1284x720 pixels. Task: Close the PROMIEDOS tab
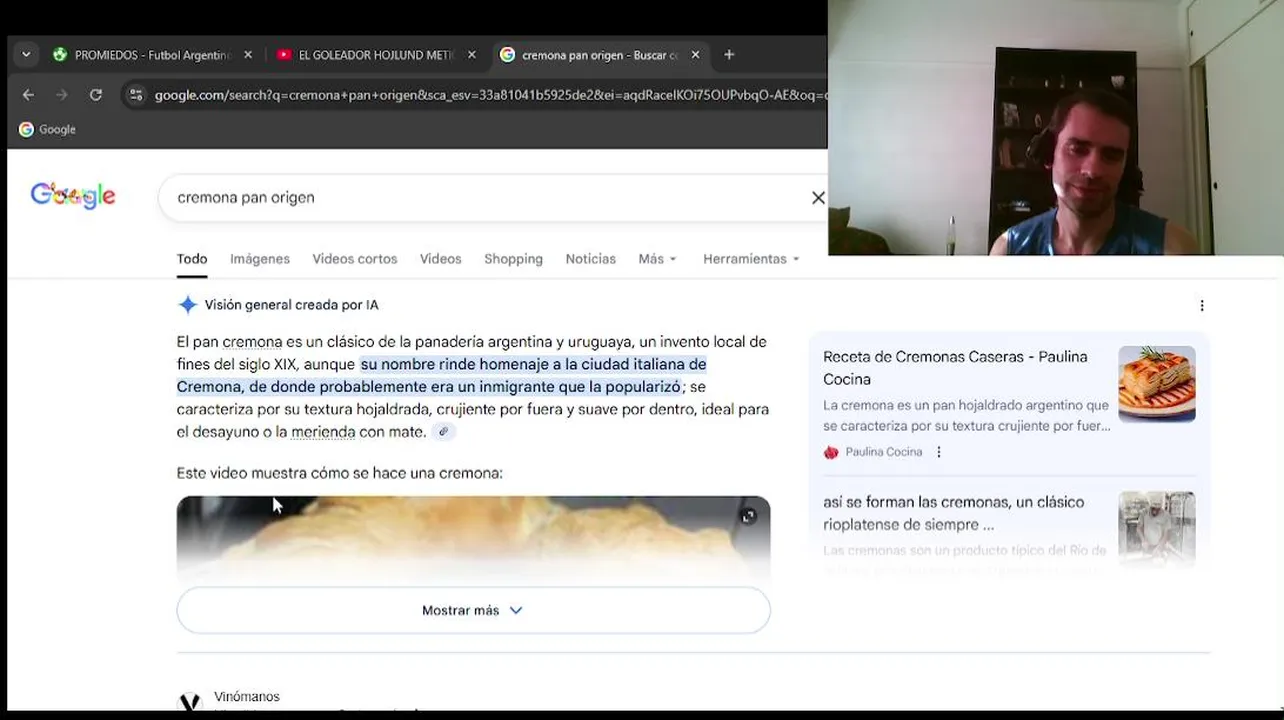(x=248, y=55)
